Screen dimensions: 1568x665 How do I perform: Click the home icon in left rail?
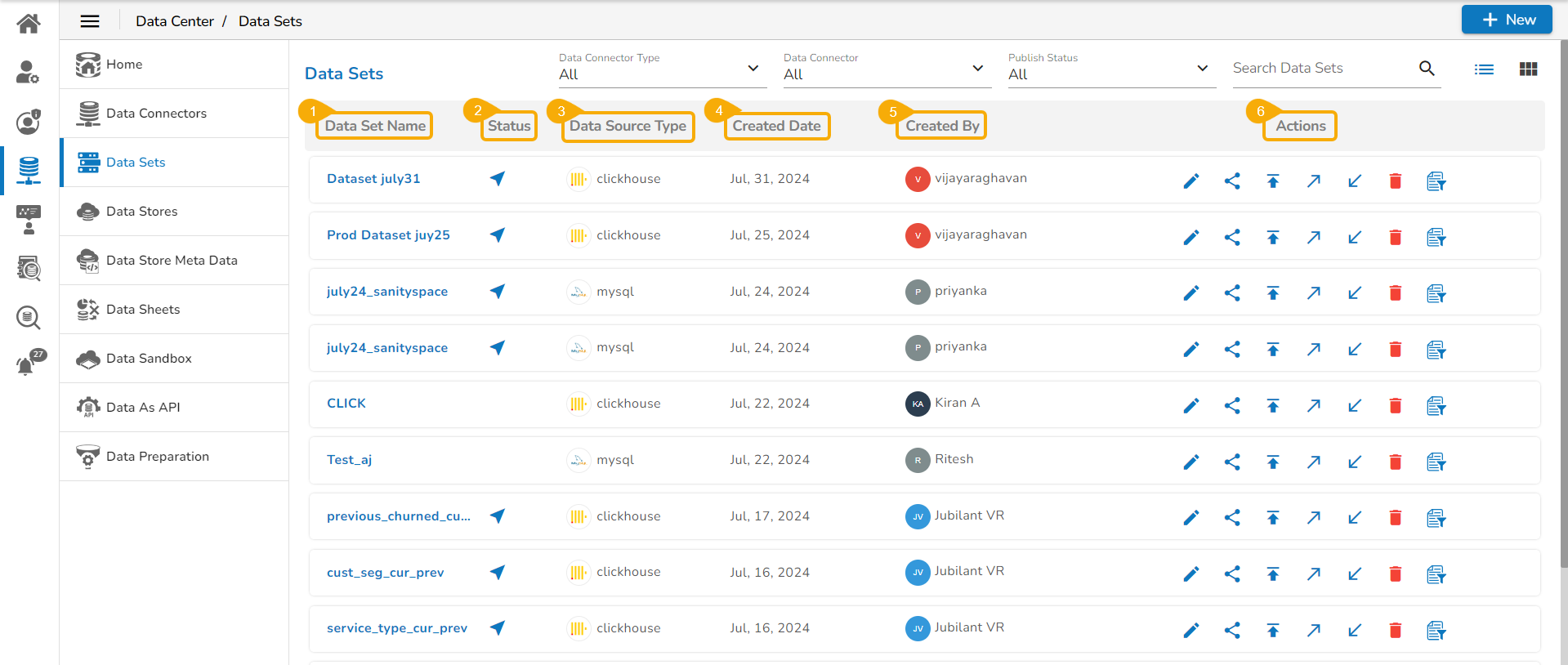pyautogui.click(x=29, y=24)
